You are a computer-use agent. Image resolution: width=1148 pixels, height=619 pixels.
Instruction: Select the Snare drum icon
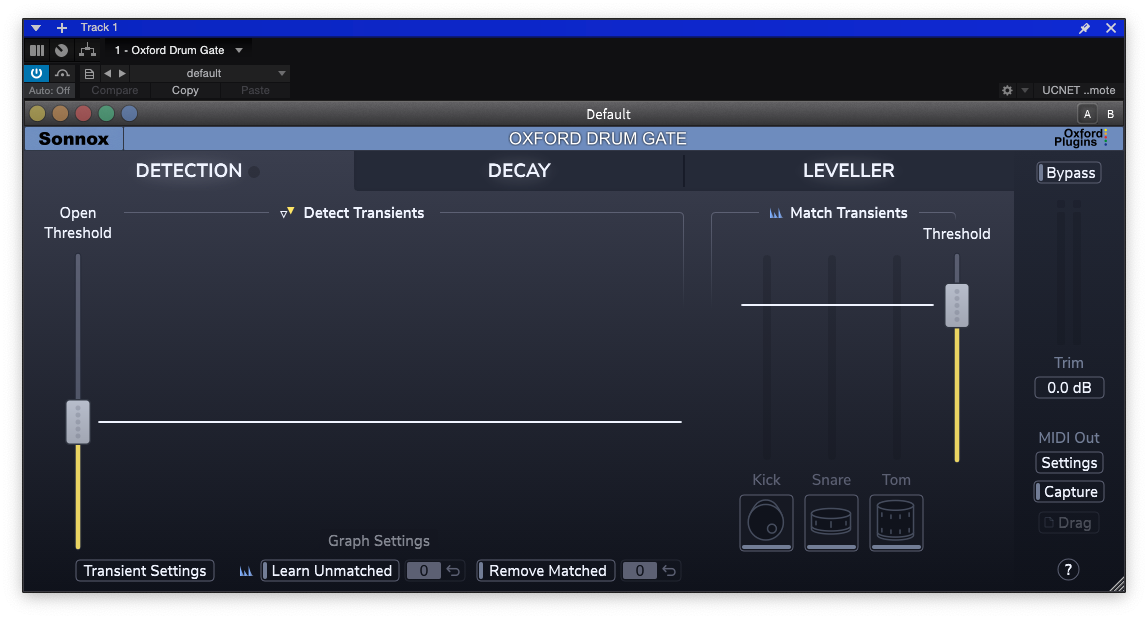coord(831,522)
